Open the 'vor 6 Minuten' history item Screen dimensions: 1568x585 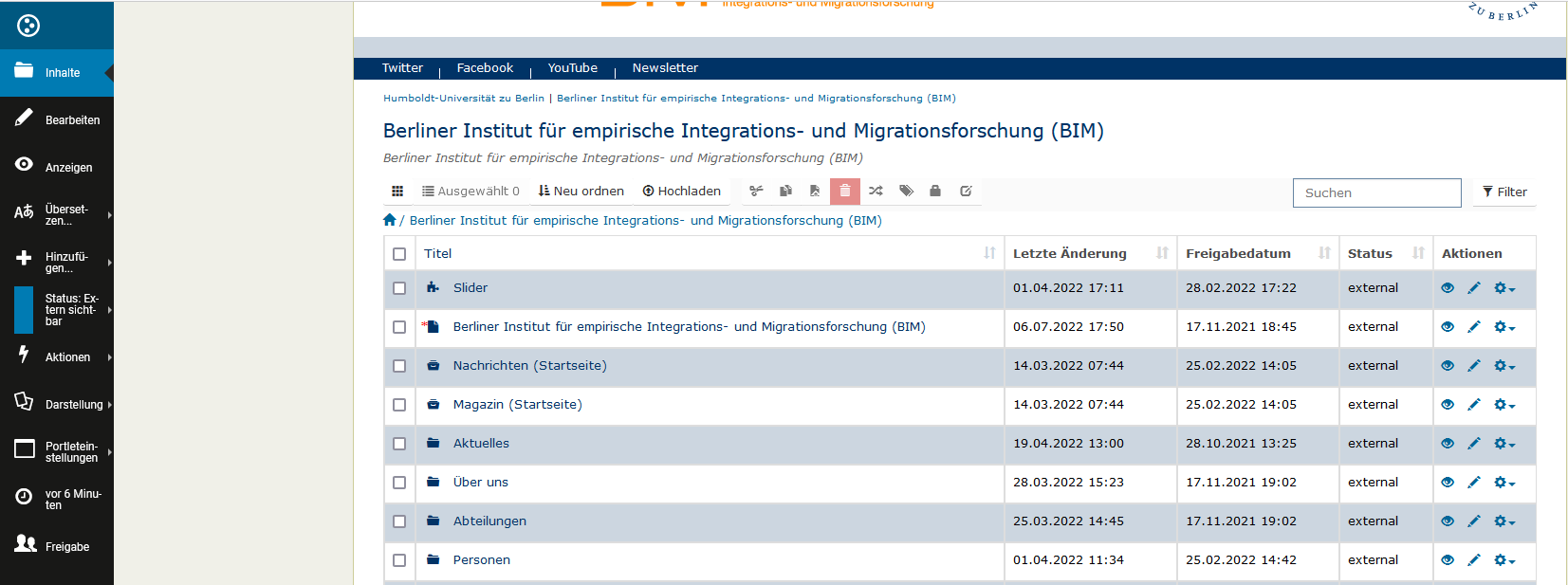[x=57, y=500]
